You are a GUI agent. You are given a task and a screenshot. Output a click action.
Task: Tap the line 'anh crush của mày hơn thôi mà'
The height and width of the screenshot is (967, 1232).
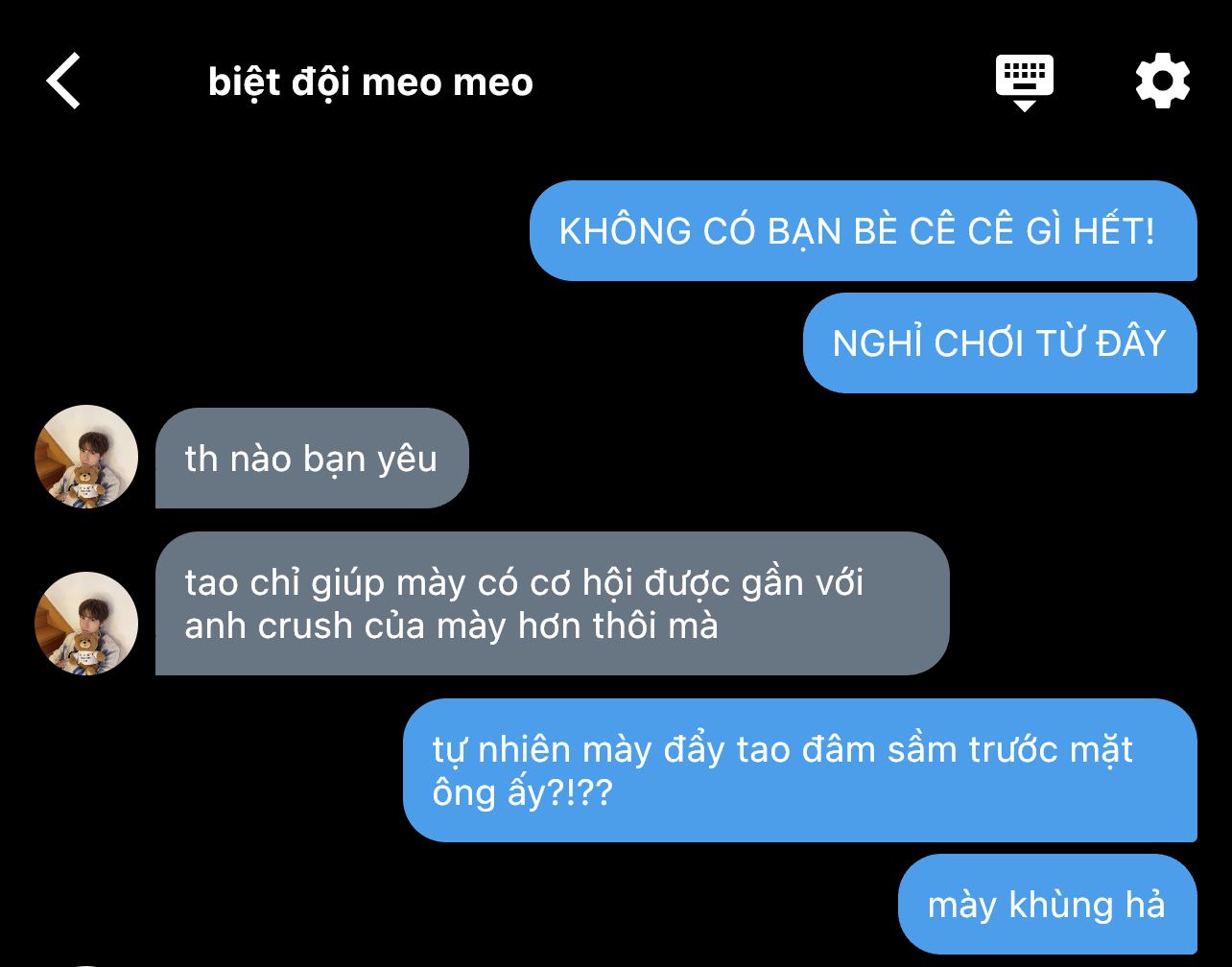(451, 626)
